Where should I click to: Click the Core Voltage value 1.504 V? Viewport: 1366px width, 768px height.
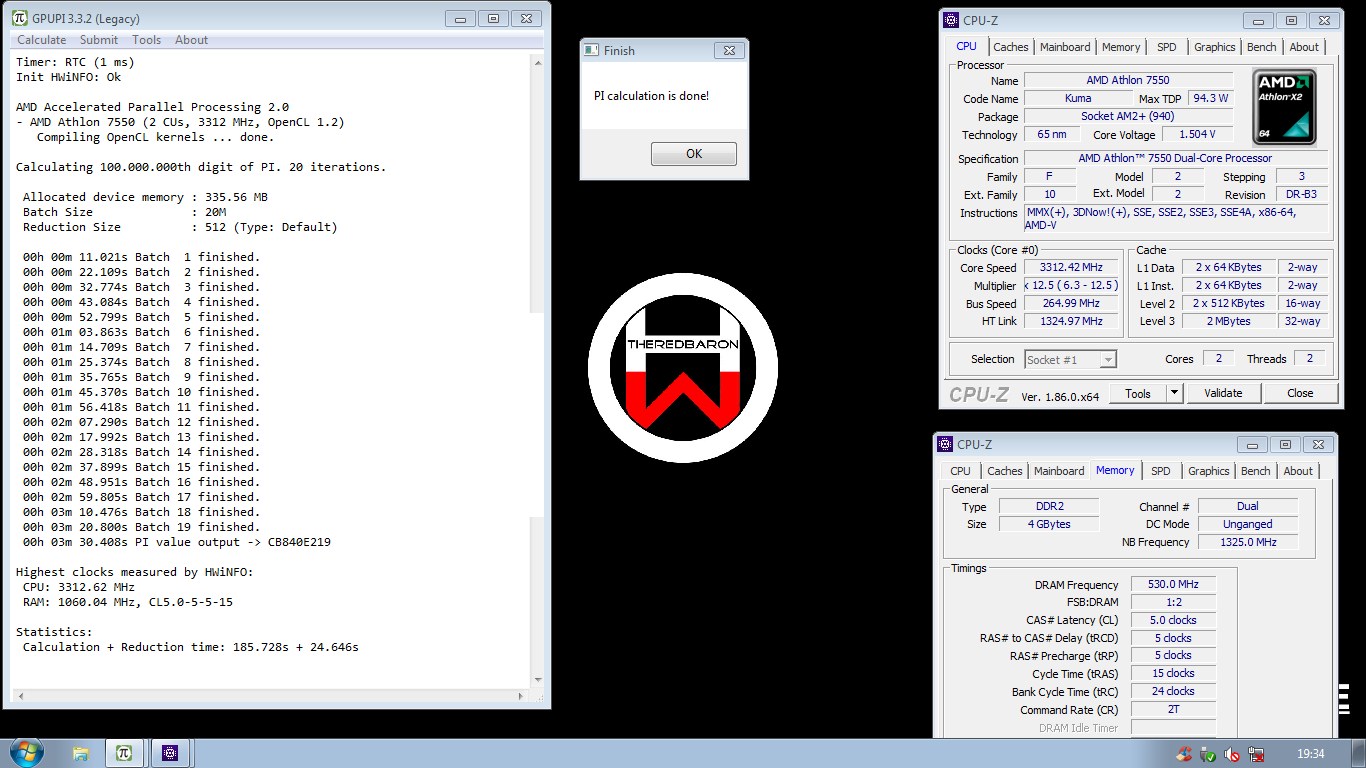click(x=1197, y=135)
